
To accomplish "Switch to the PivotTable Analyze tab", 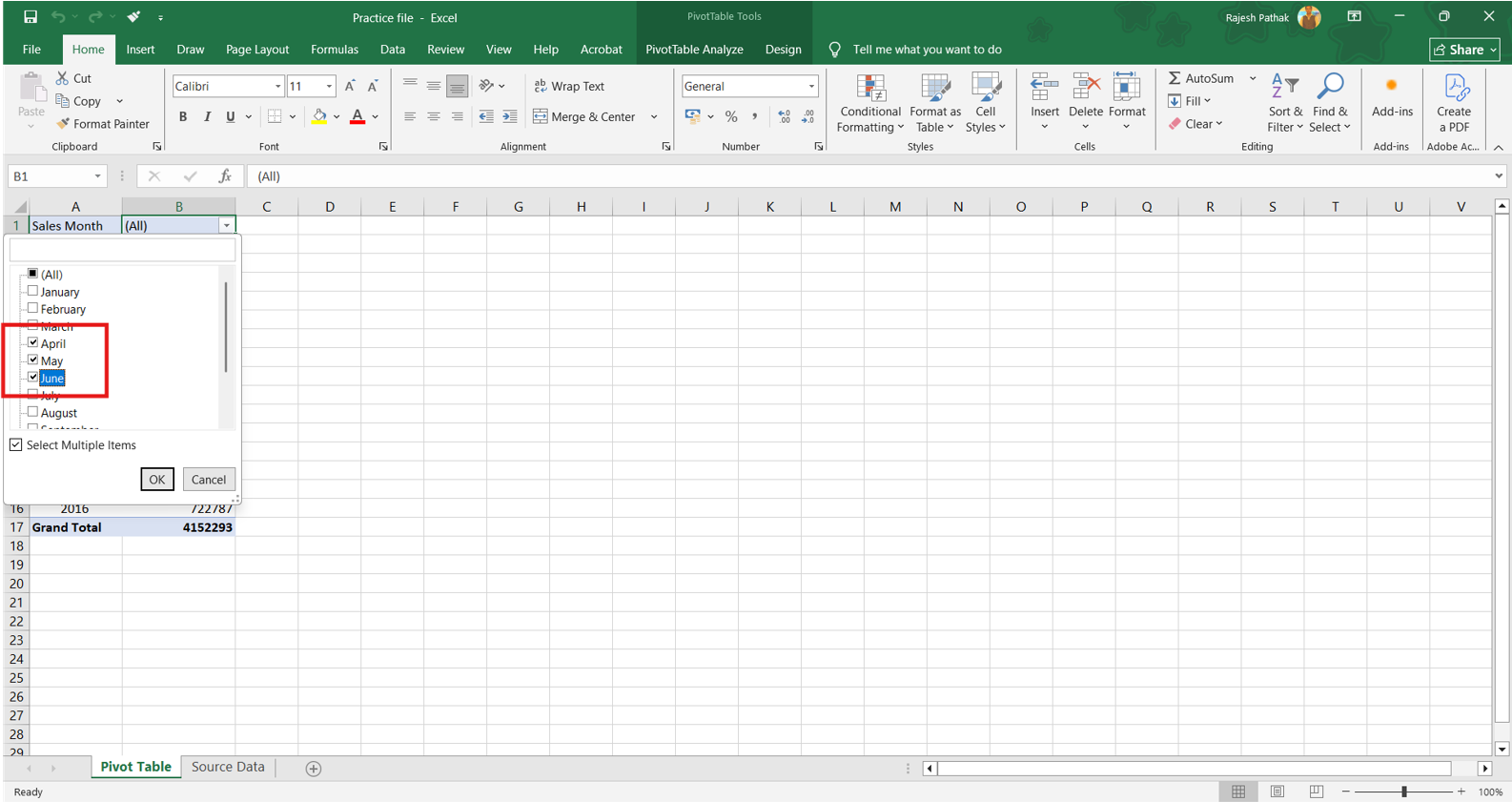I will (694, 50).
